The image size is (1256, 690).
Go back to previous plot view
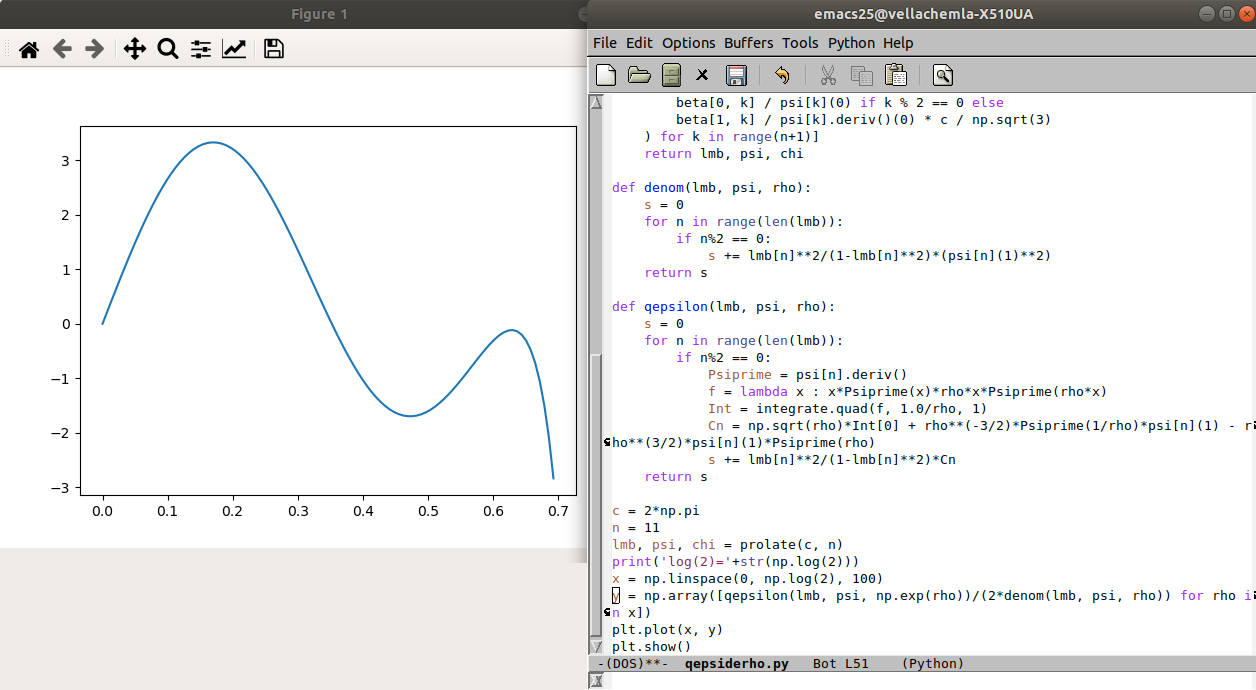[62, 49]
